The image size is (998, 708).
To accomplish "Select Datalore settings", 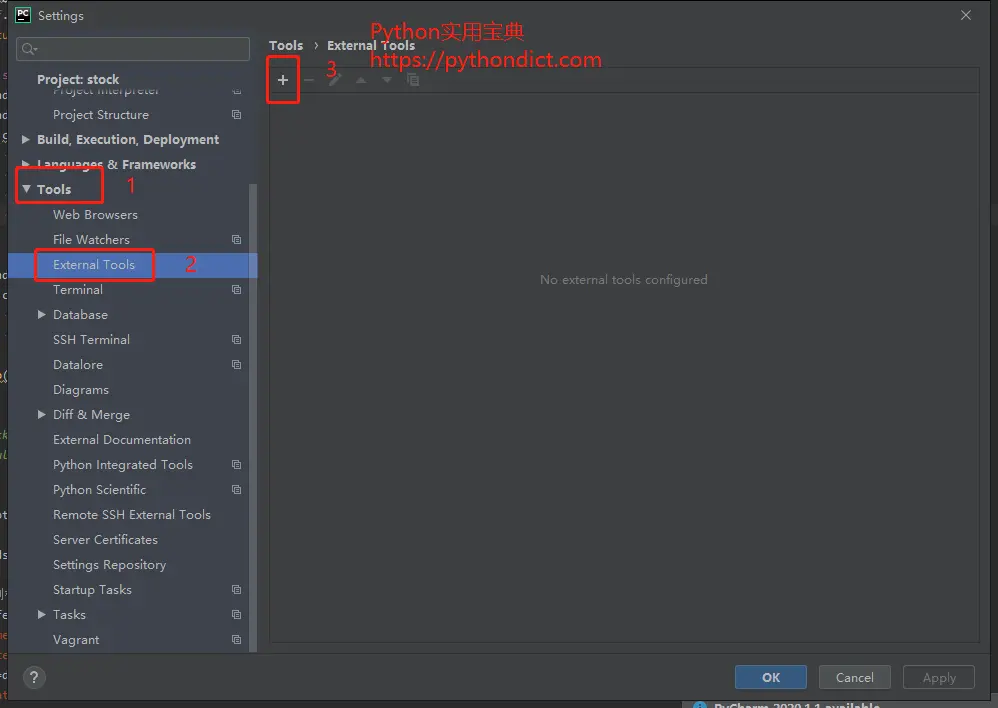I will coord(78,365).
